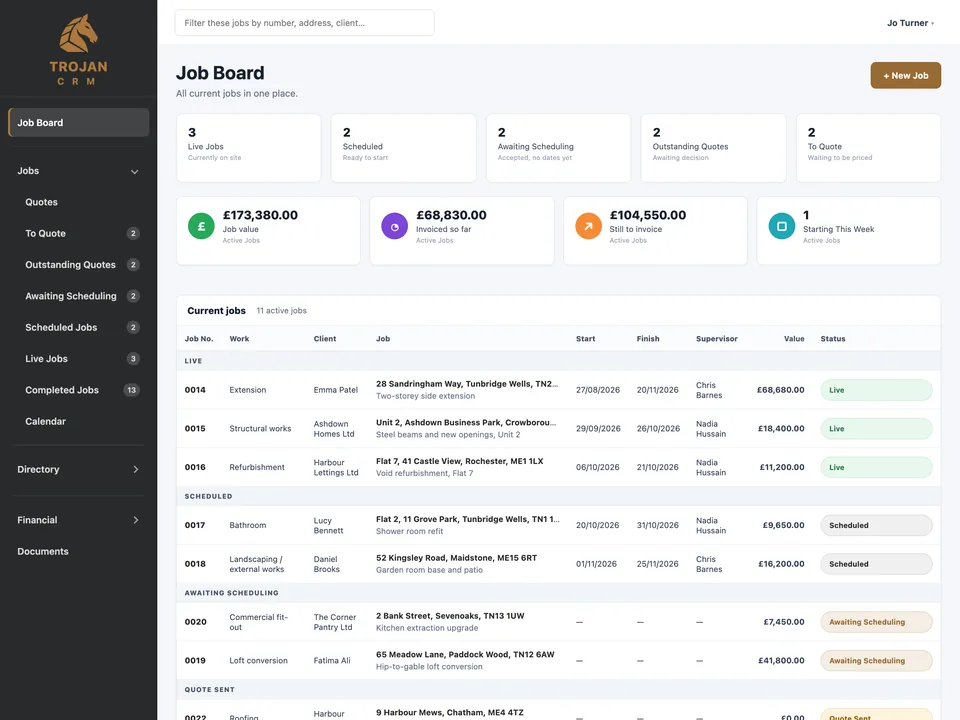Click Flat 7, 41 Castle View job
This screenshot has width=960, height=720.
tap(459, 461)
